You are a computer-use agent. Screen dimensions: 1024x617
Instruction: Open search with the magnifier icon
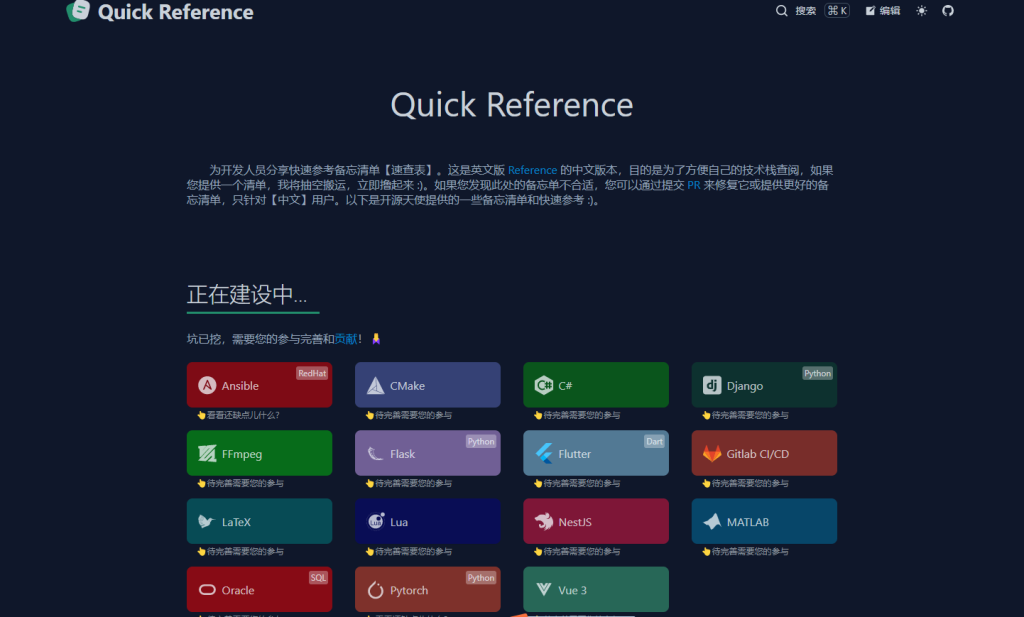[x=781, y=10]
